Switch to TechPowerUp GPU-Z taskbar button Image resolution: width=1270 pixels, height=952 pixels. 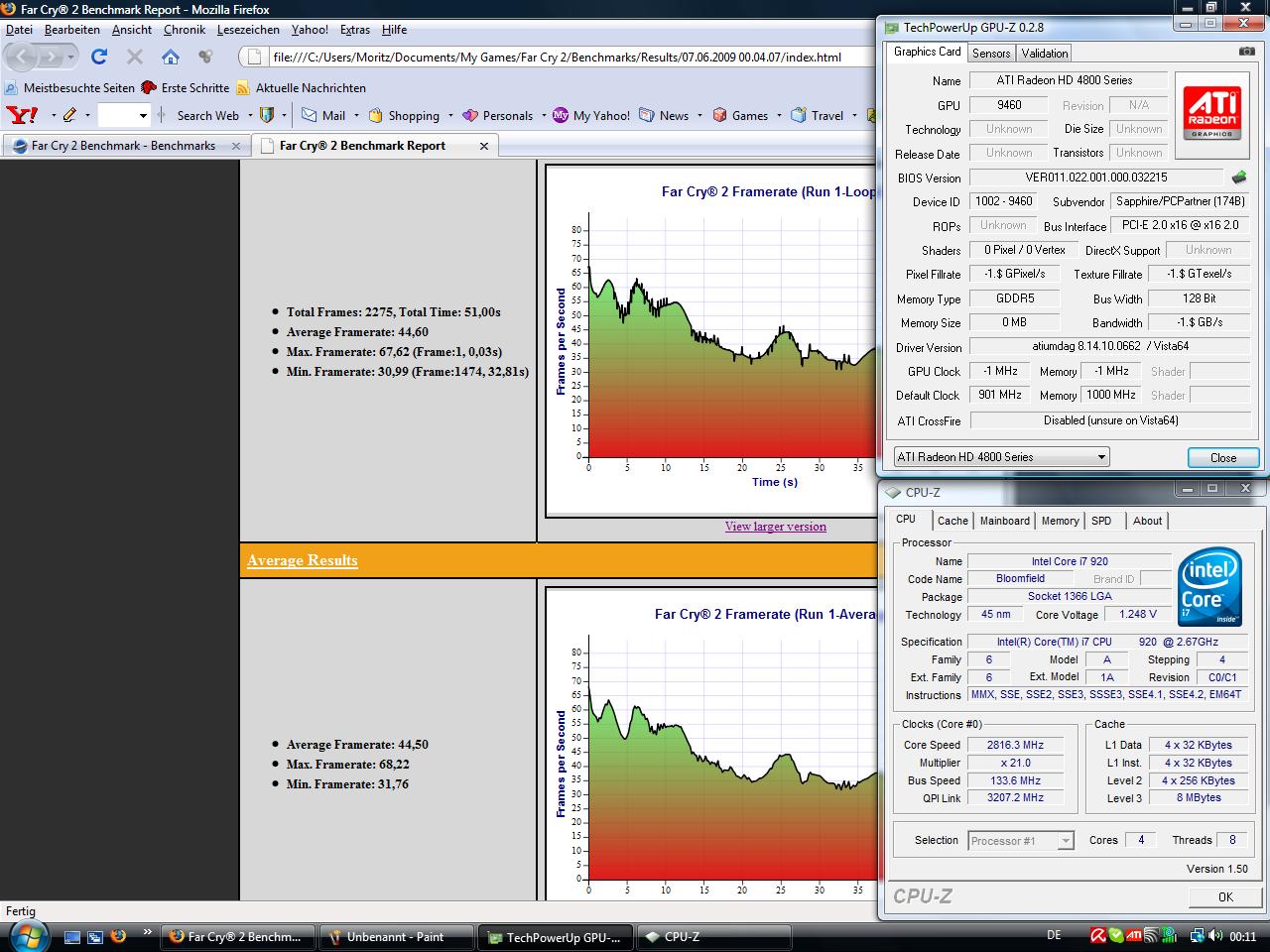556,936
